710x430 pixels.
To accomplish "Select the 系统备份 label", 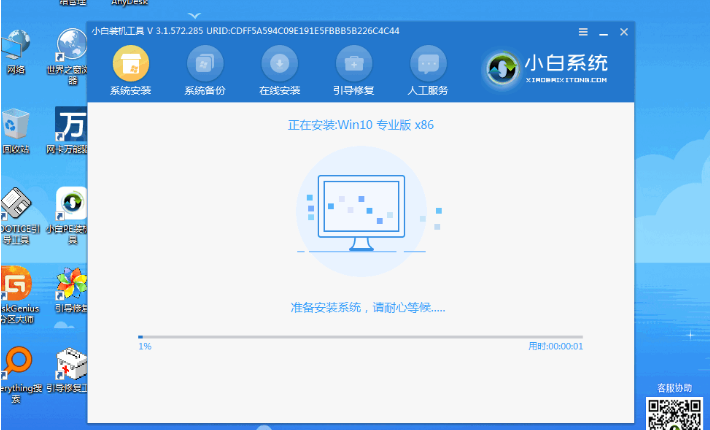I will (205, 91).
